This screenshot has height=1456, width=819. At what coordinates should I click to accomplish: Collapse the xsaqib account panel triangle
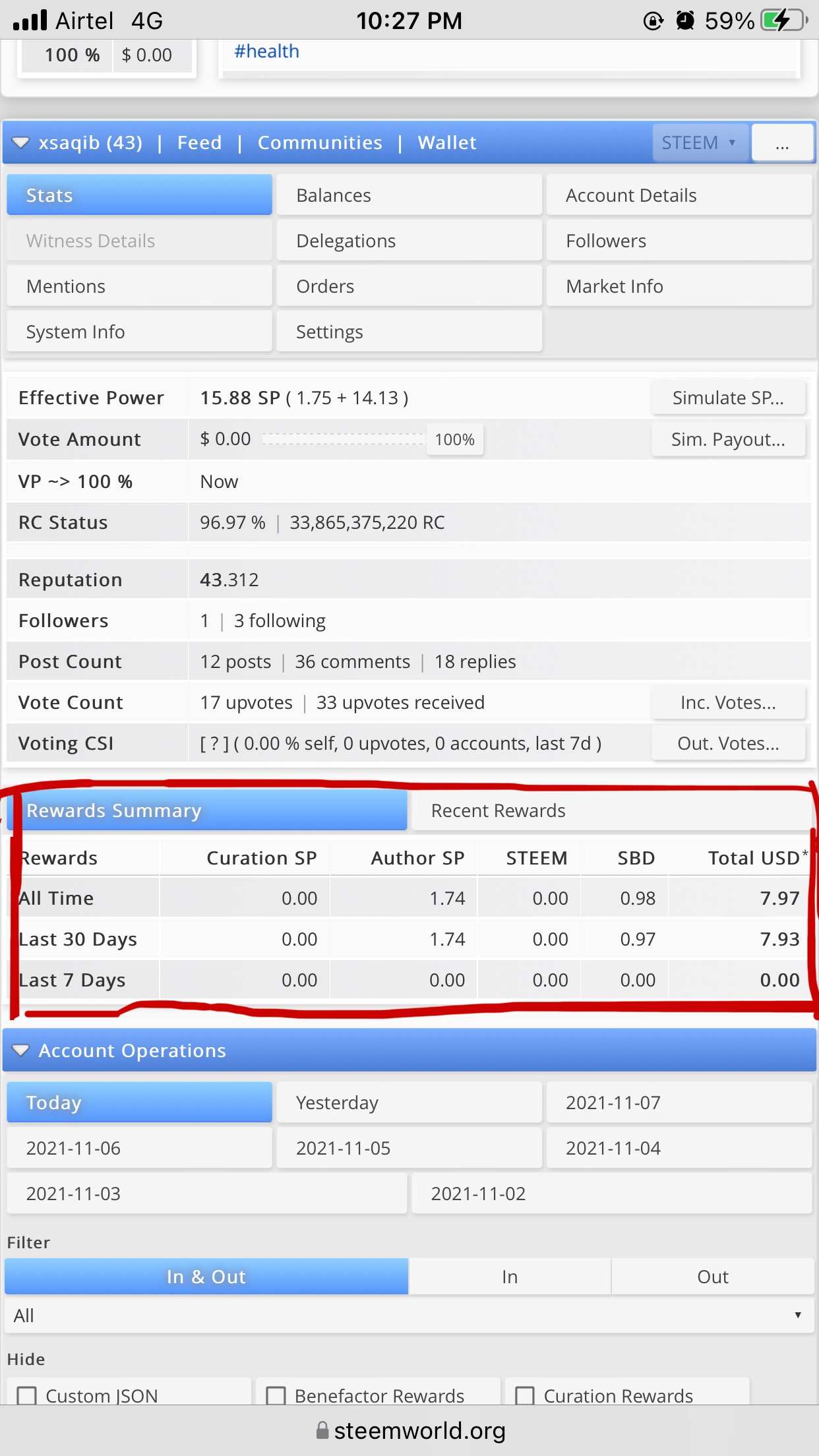tap(20, 143)
